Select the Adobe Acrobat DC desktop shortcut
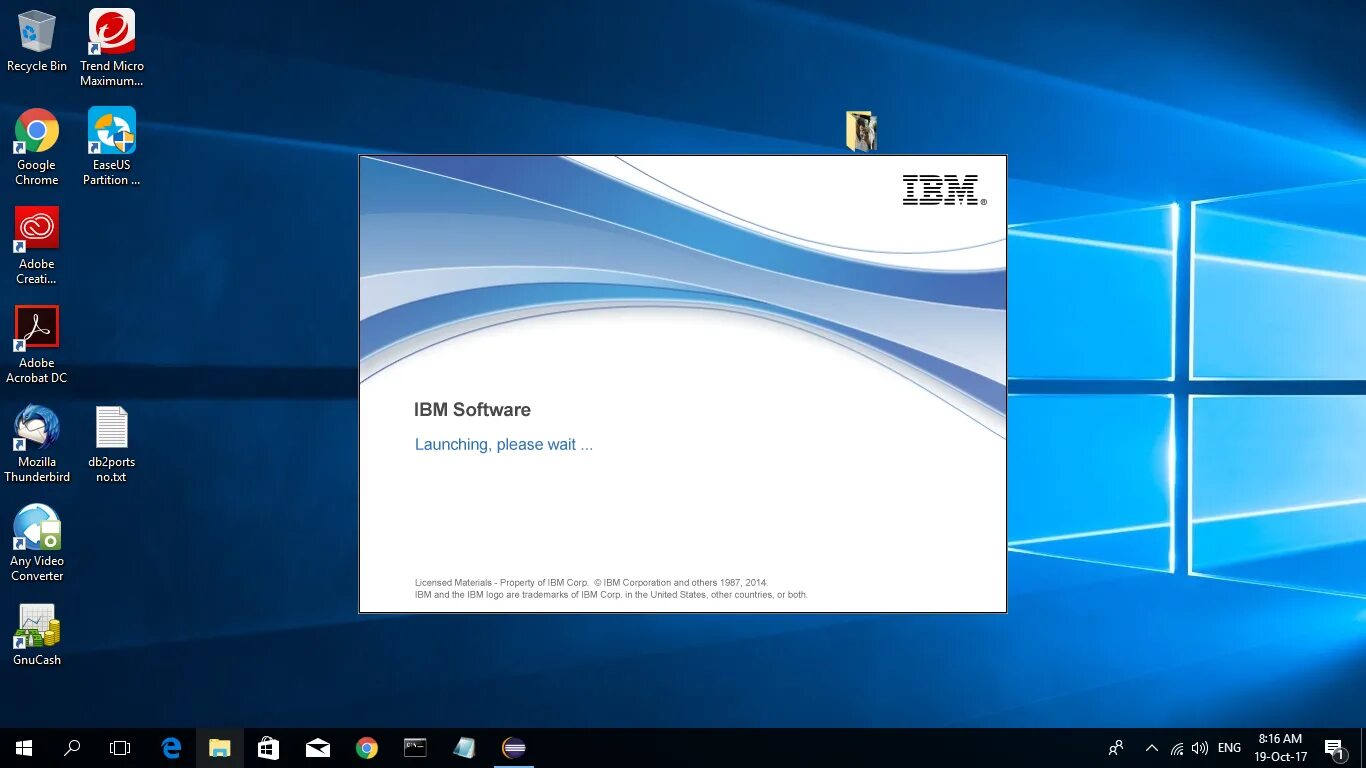1366x768 pixels. (x=37, y=345)
